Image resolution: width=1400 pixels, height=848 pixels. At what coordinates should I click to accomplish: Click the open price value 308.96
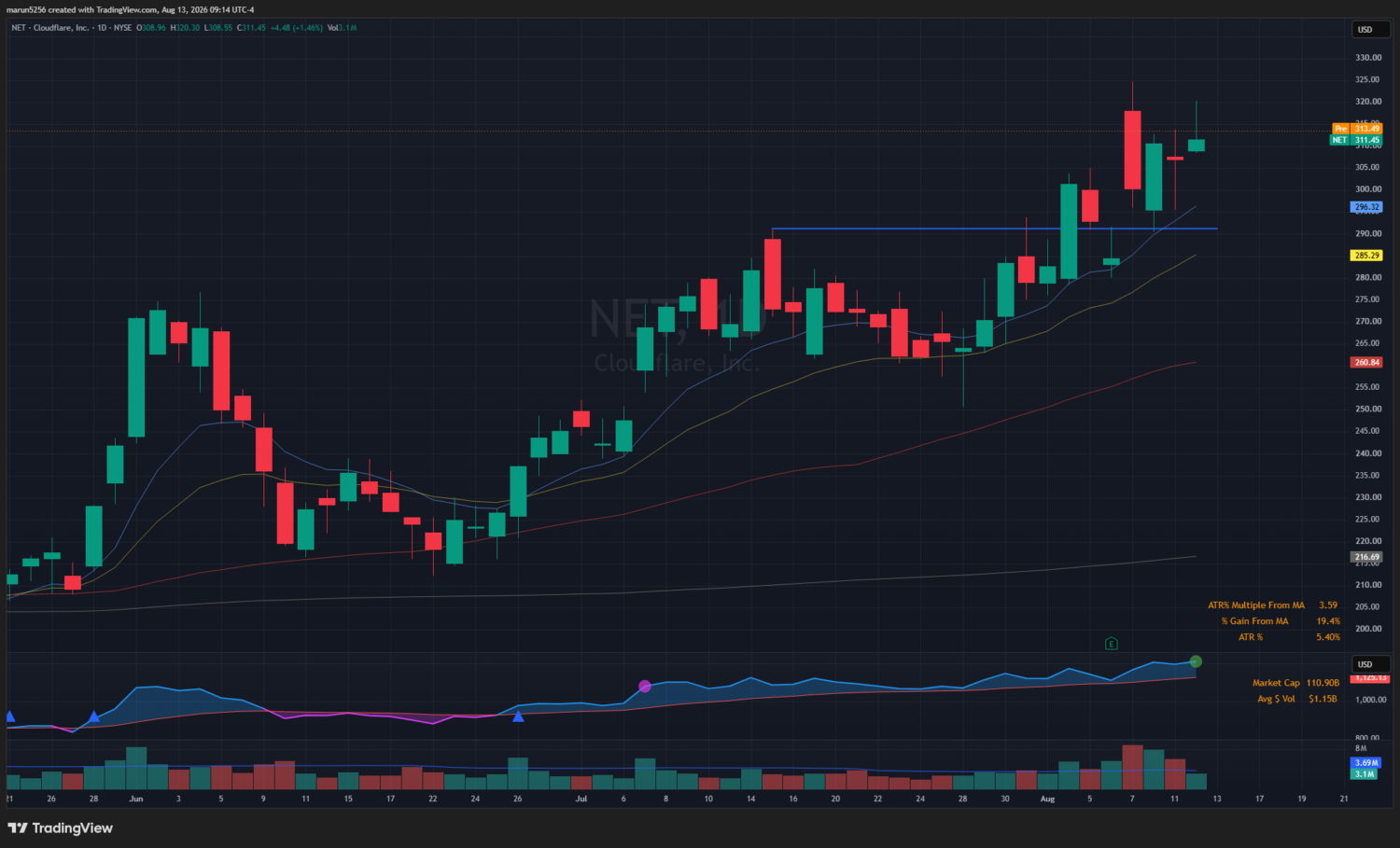pyautogui.click(x=153, y=28)
